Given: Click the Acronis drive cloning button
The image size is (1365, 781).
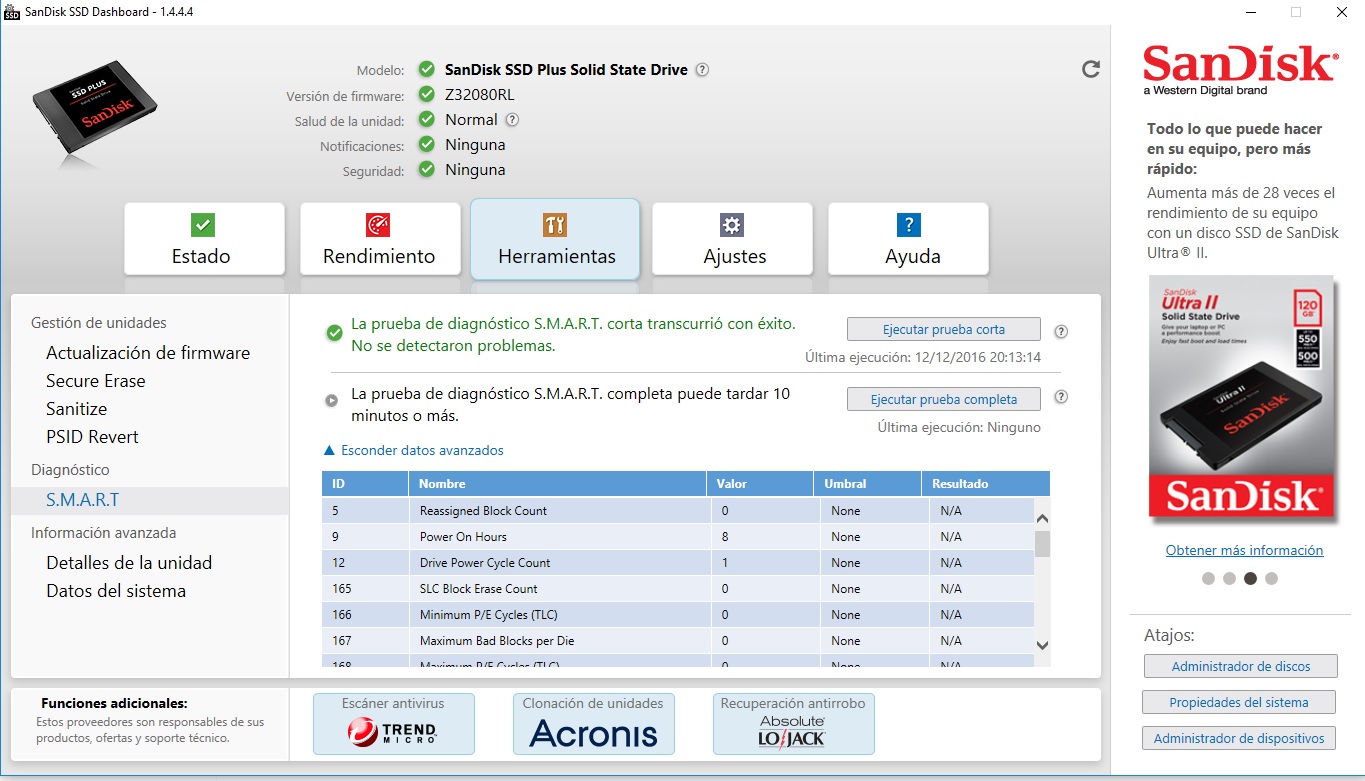Looking at the screenshot, I should point(594,724).
